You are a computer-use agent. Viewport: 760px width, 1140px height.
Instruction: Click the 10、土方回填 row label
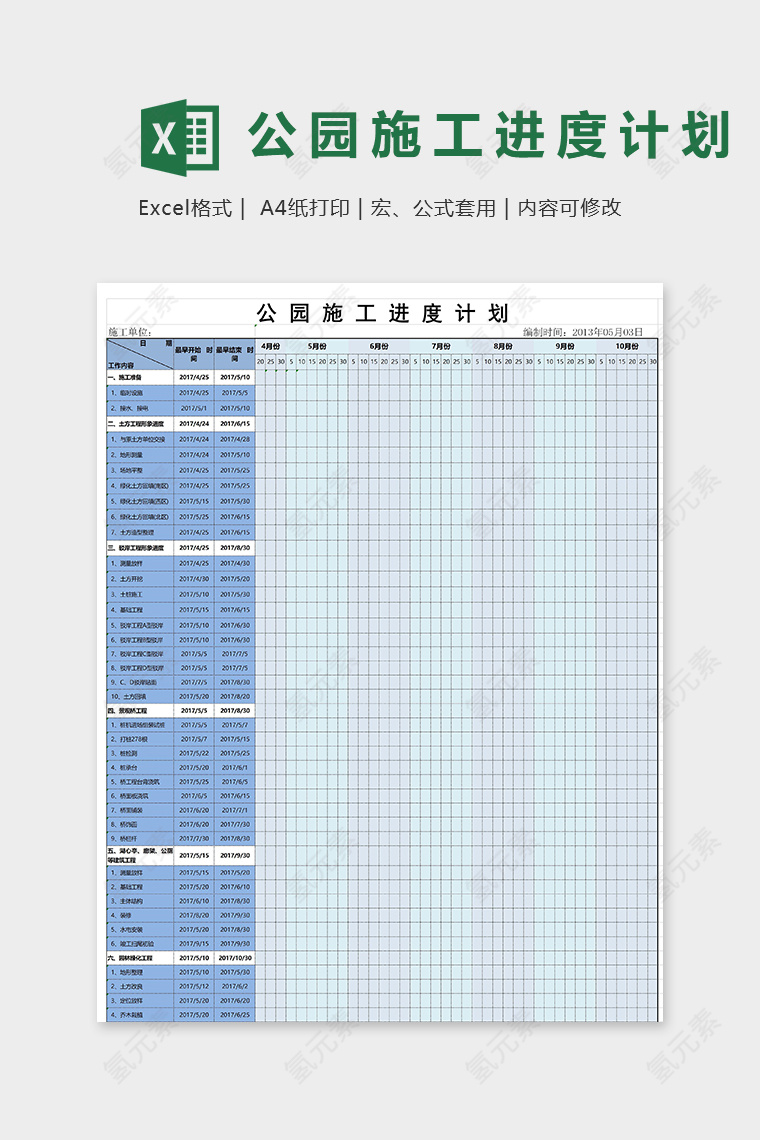[x=129, y=697]
